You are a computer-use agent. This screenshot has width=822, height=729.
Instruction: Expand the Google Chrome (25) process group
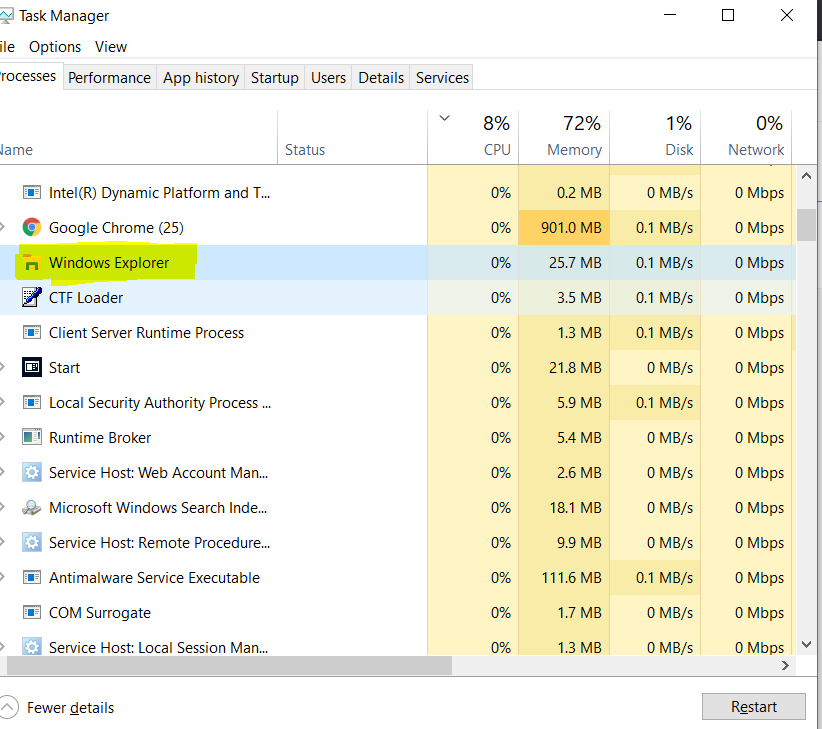pyautogui.click(x=3, y=227)
